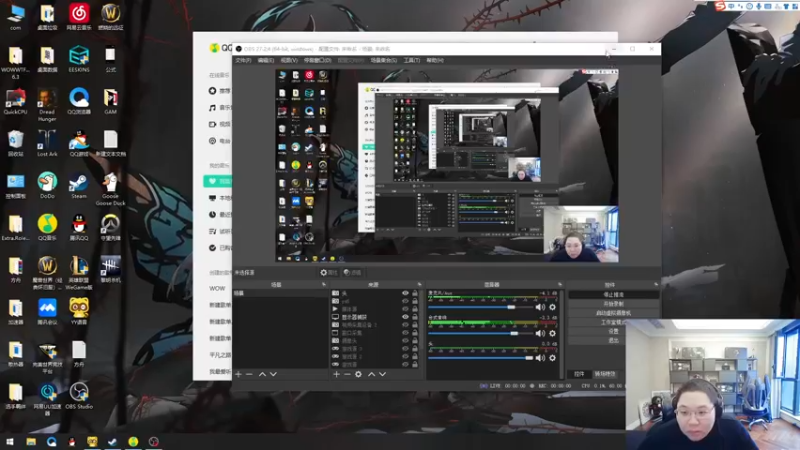This screenshot has width=800, height=450.
Task: Open the desktop audio channel gear settings
Action: tap(553, 333)
